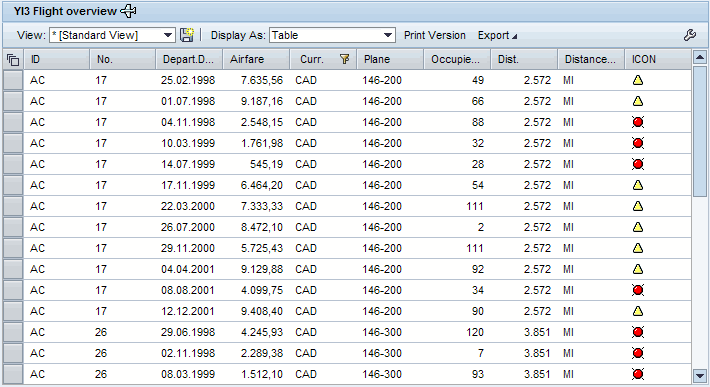Click the red light icon for 08.08.2001 flight
The height and width of the screenshot is (387, 710).
pos(638,290)
